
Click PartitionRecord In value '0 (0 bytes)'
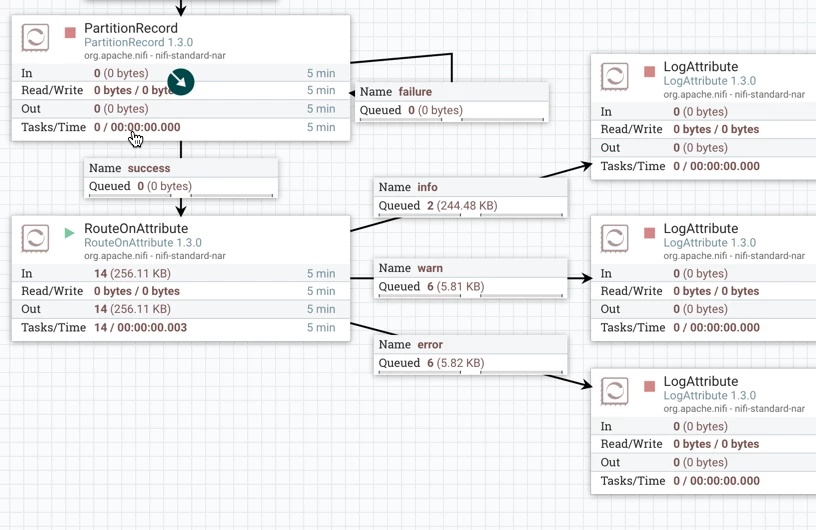click(121, 73)
